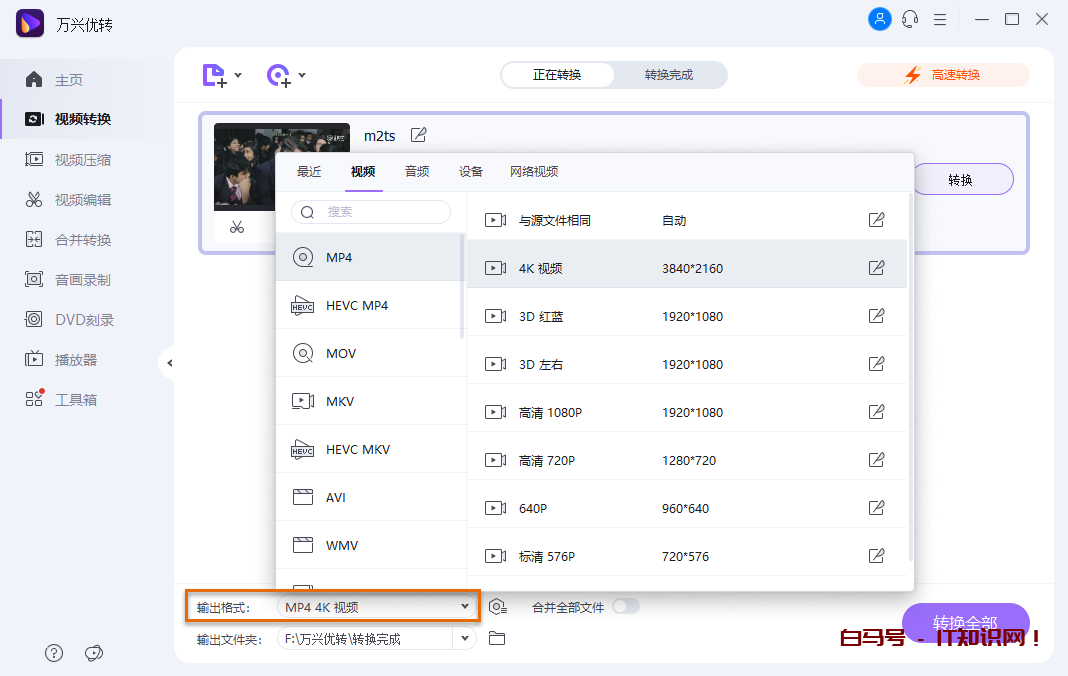This screenshot has height=676, width=1068.
Task: Switch to the 音频 format tab
Action: [417, 172]
